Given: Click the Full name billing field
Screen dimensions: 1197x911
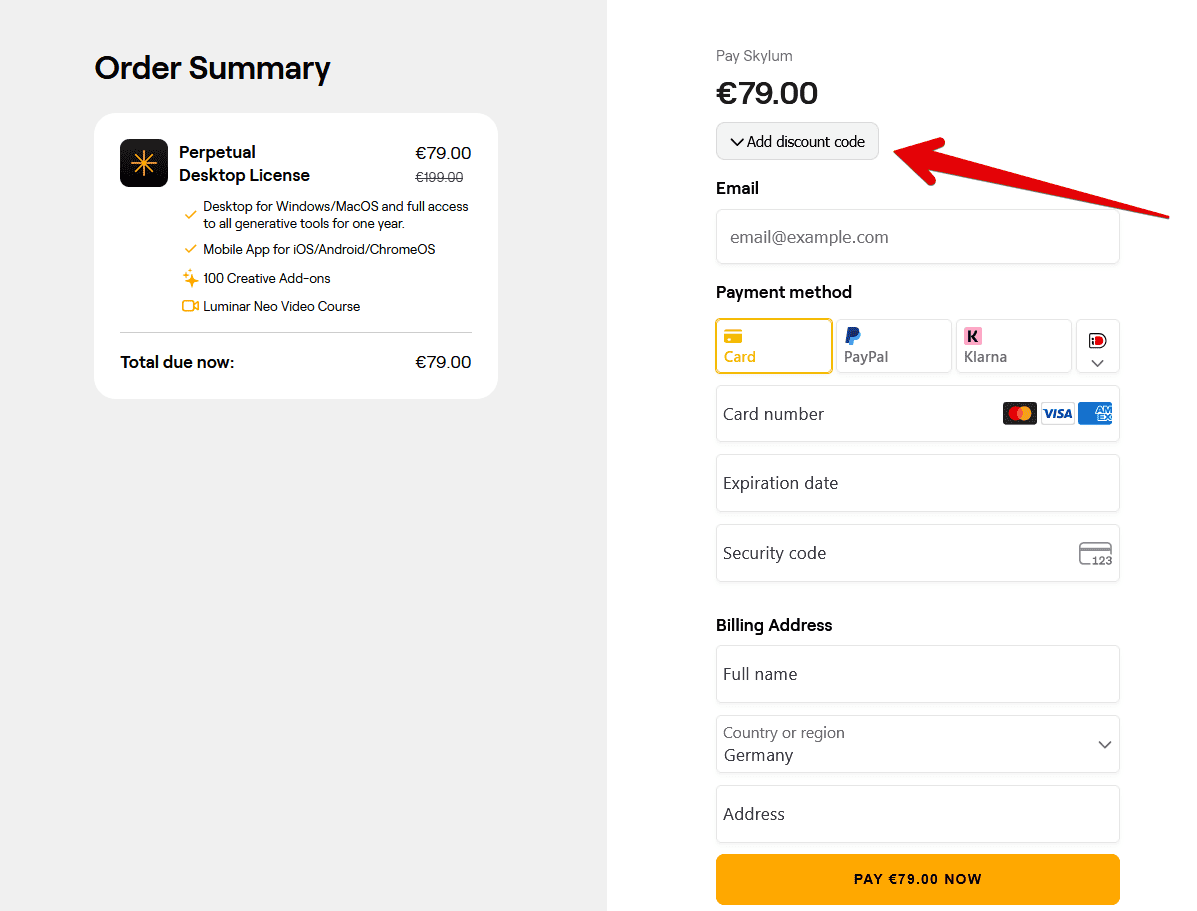Looking at the screenshot, I should tap(917, 674).
